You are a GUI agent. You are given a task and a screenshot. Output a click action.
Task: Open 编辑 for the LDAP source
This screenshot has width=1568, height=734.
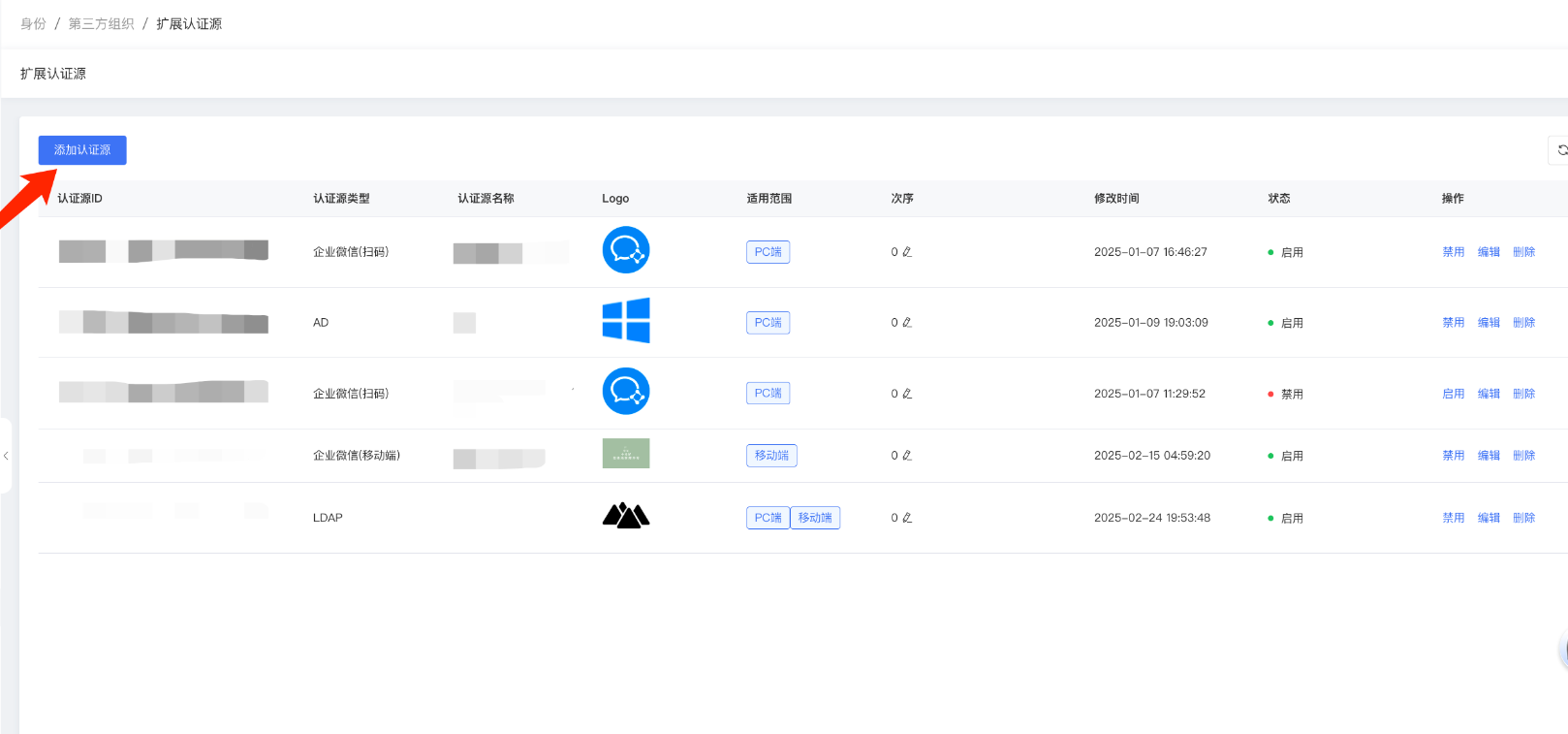click(x=1489, y=518)
